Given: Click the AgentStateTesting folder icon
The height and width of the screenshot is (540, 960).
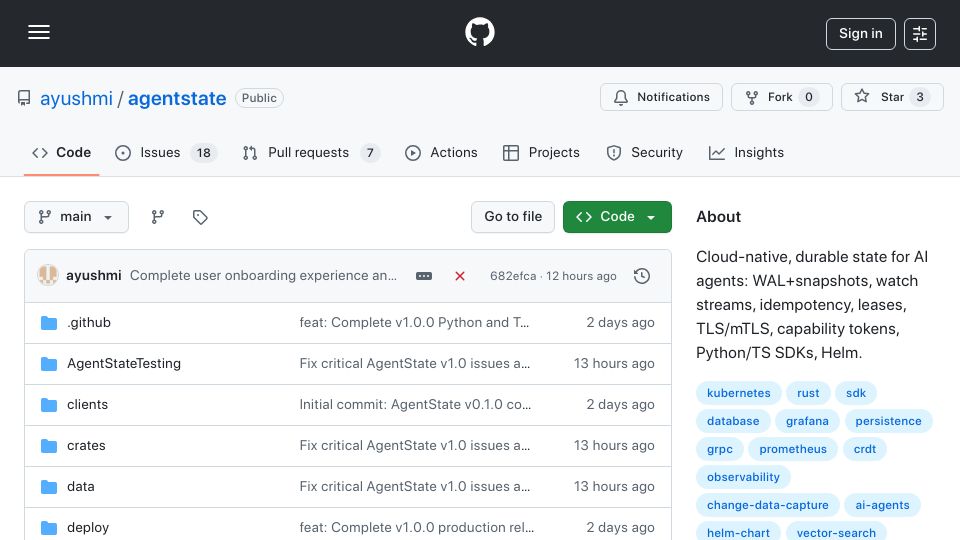Looking at the screenshot, I should [x=49, y=364].
